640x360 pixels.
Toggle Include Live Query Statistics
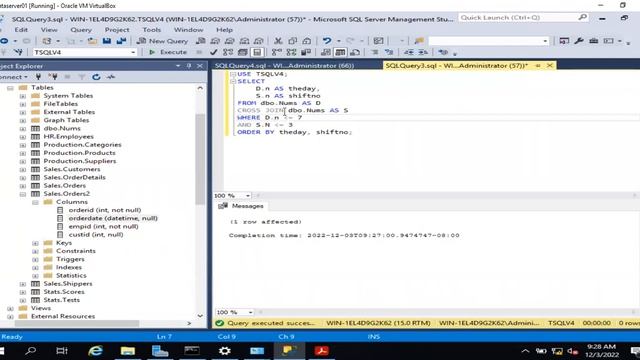coord(291,52)
